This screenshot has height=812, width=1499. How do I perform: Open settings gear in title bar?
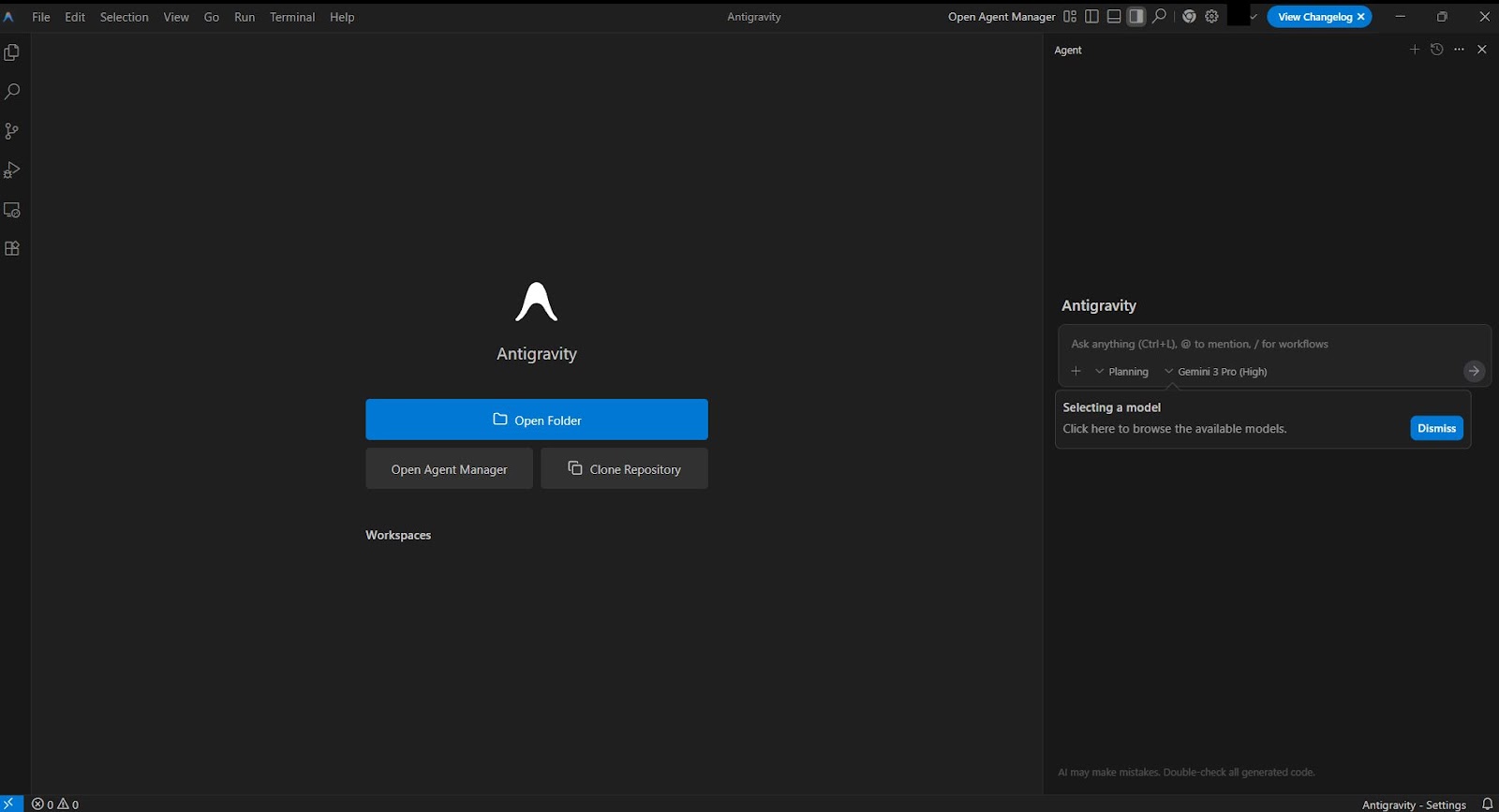click(1211, 17)
